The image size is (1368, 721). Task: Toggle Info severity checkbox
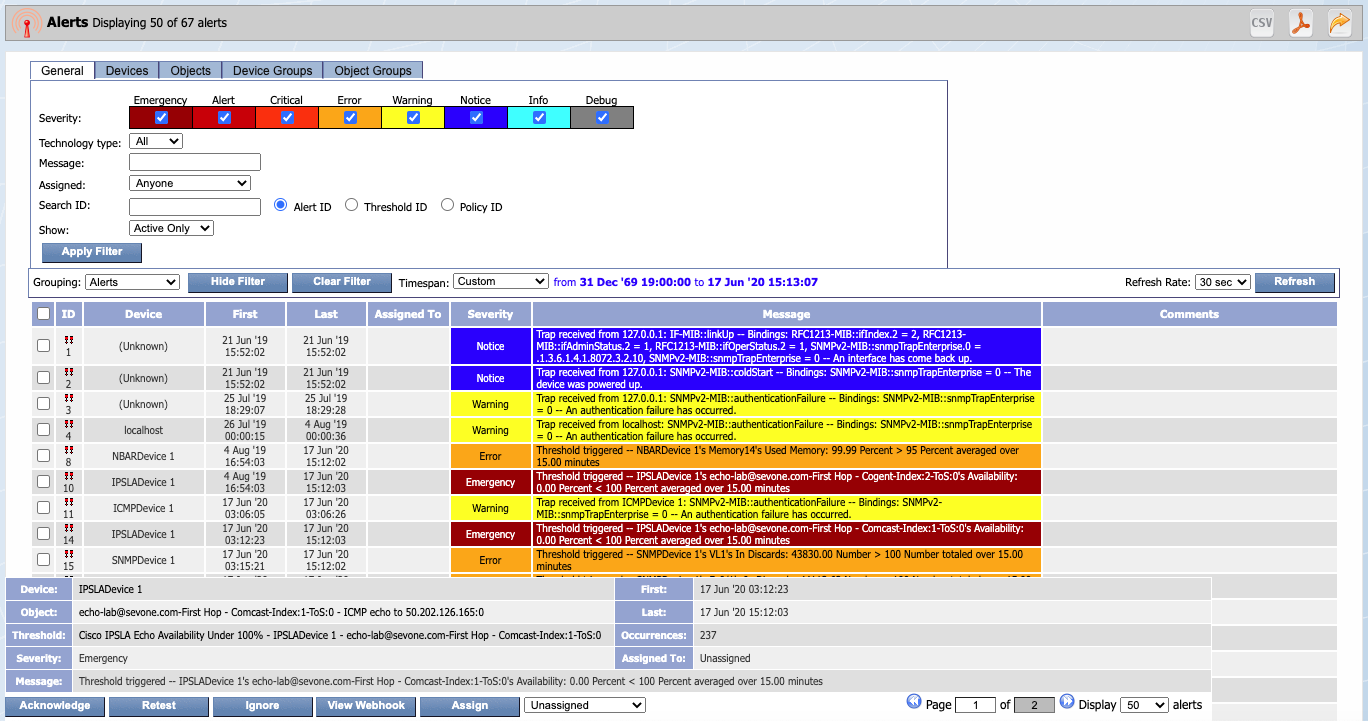(x=539, y=118)
